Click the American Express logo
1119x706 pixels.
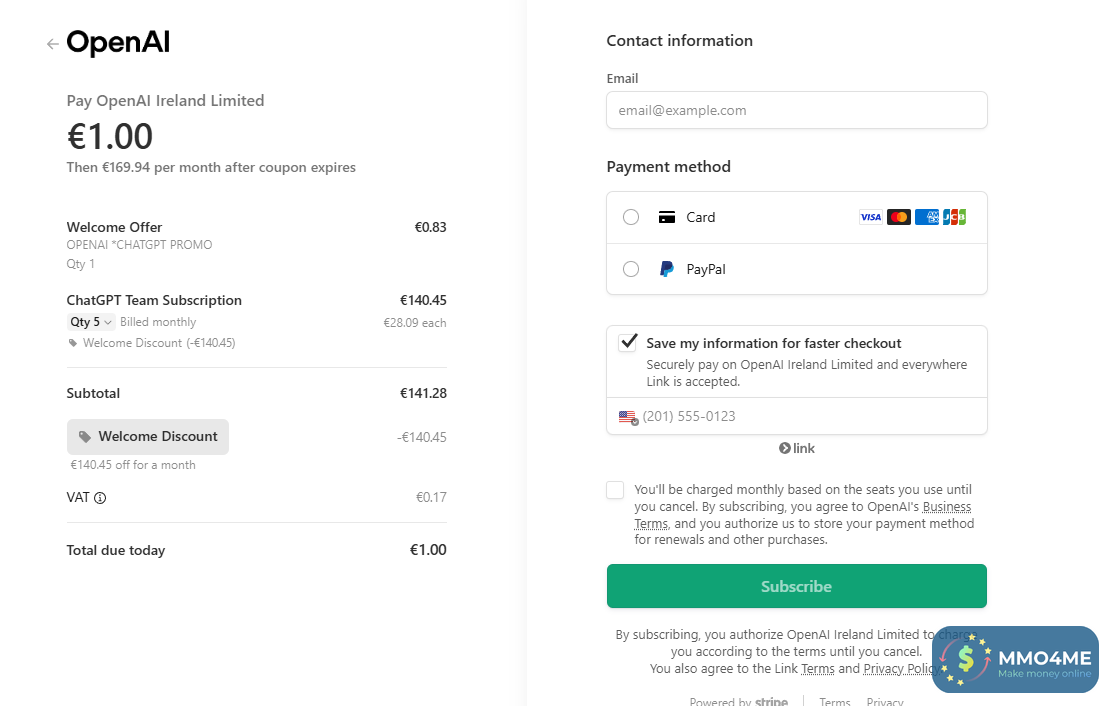point(926,217)
